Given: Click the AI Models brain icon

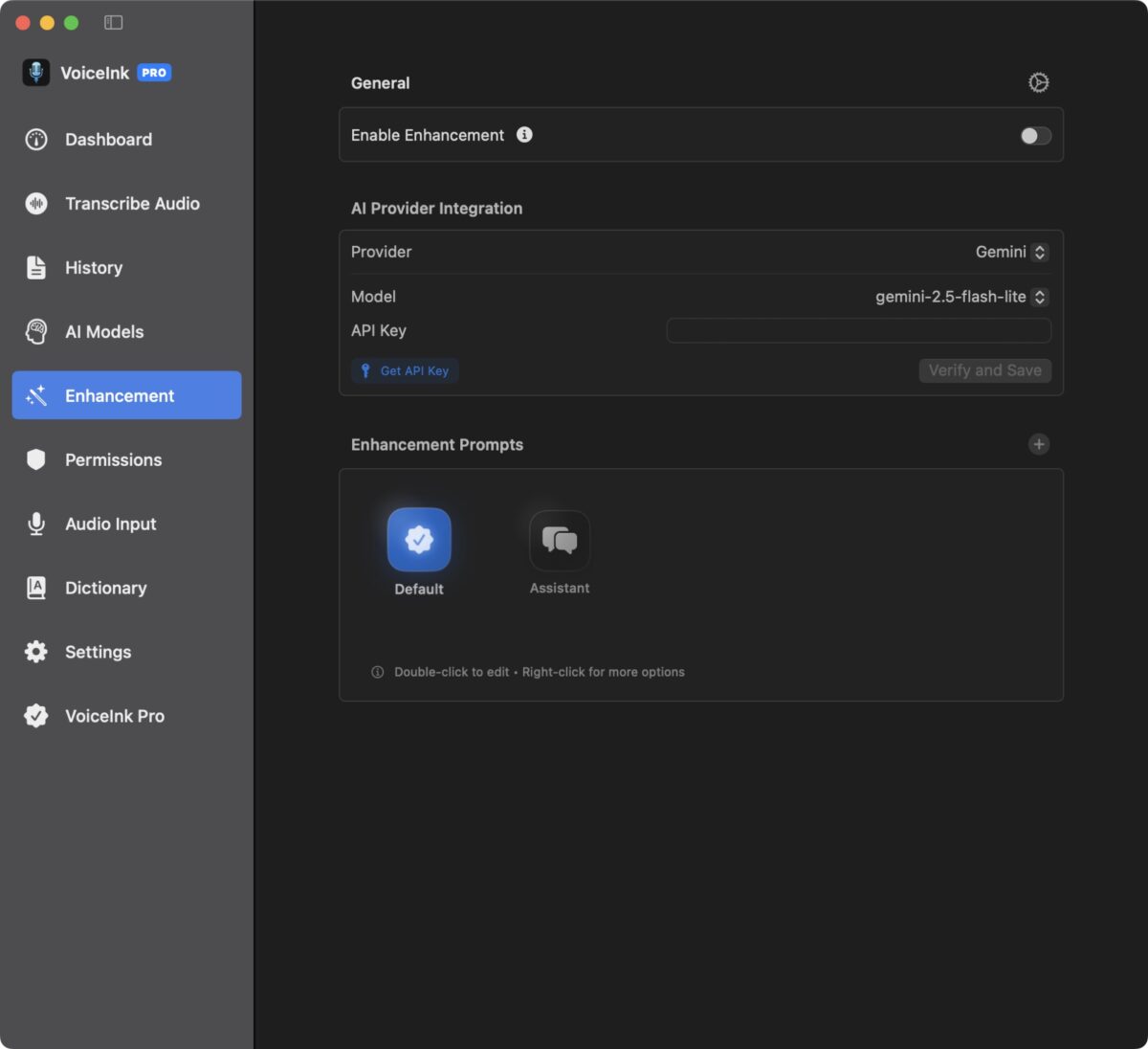Looking at the screenshot, I should (36, 332).
